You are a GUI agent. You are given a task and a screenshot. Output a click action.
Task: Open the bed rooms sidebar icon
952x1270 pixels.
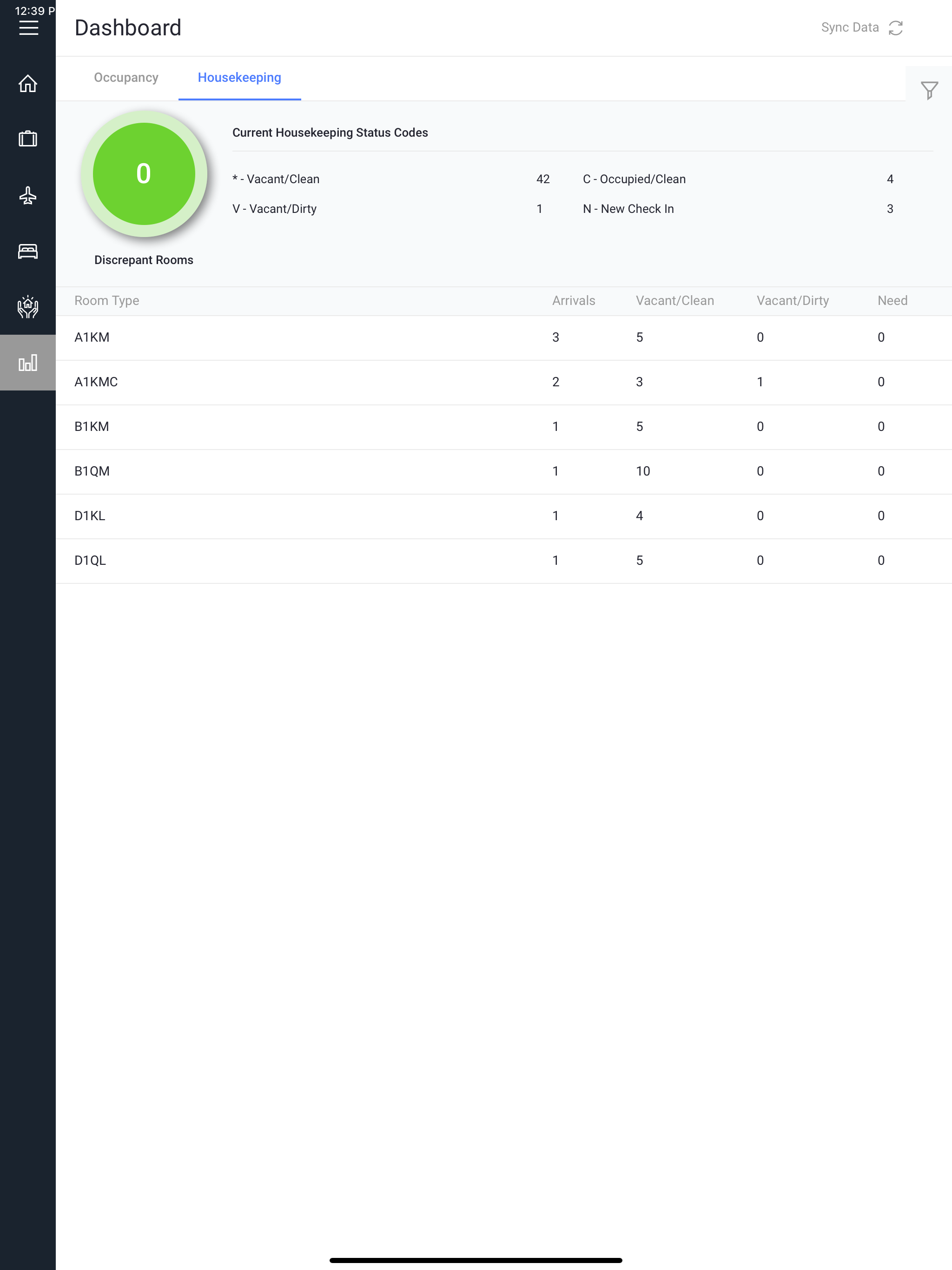(x=27, y=251)
